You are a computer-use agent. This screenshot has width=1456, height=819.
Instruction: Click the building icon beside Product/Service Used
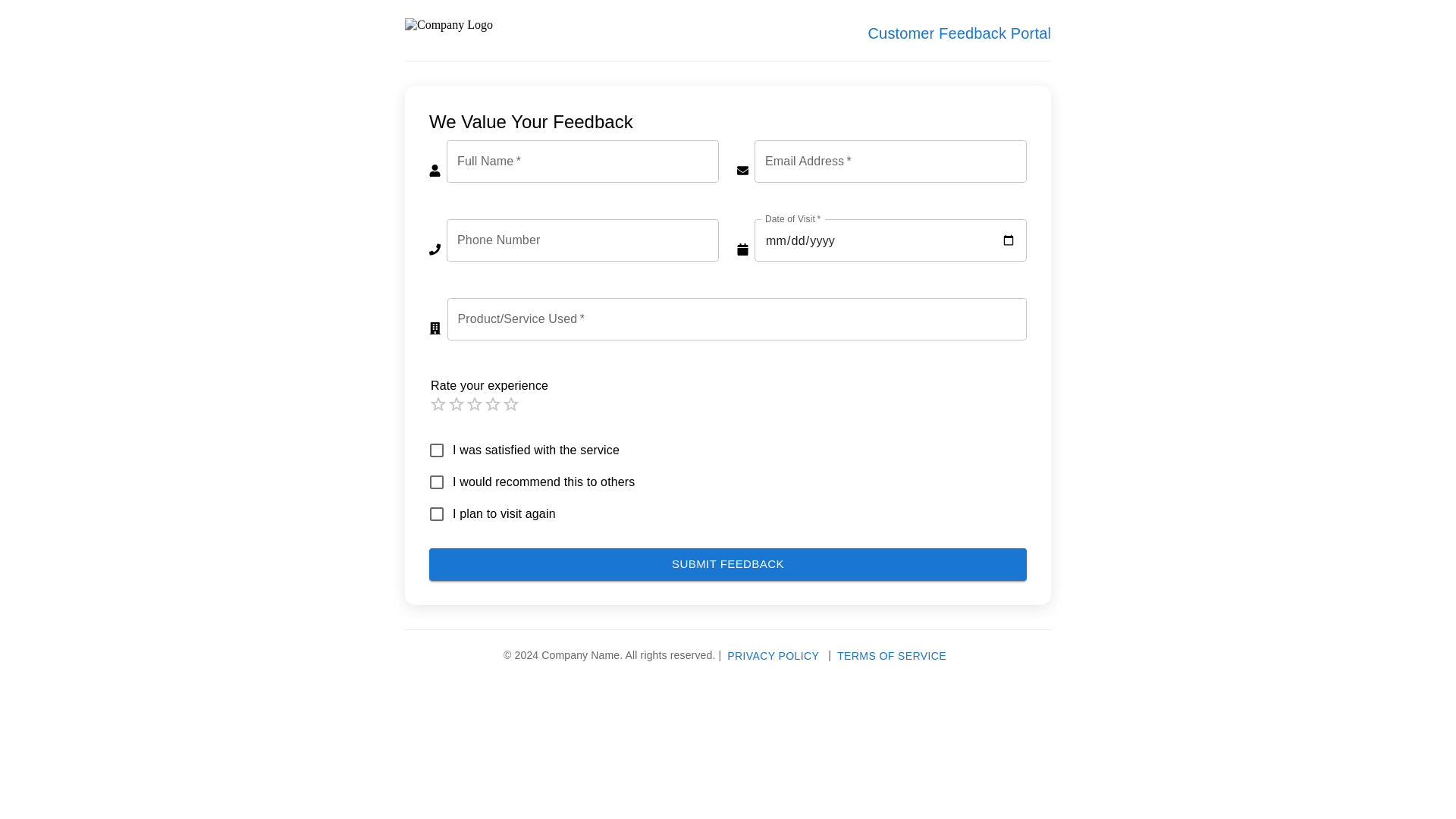coord(435,328)
